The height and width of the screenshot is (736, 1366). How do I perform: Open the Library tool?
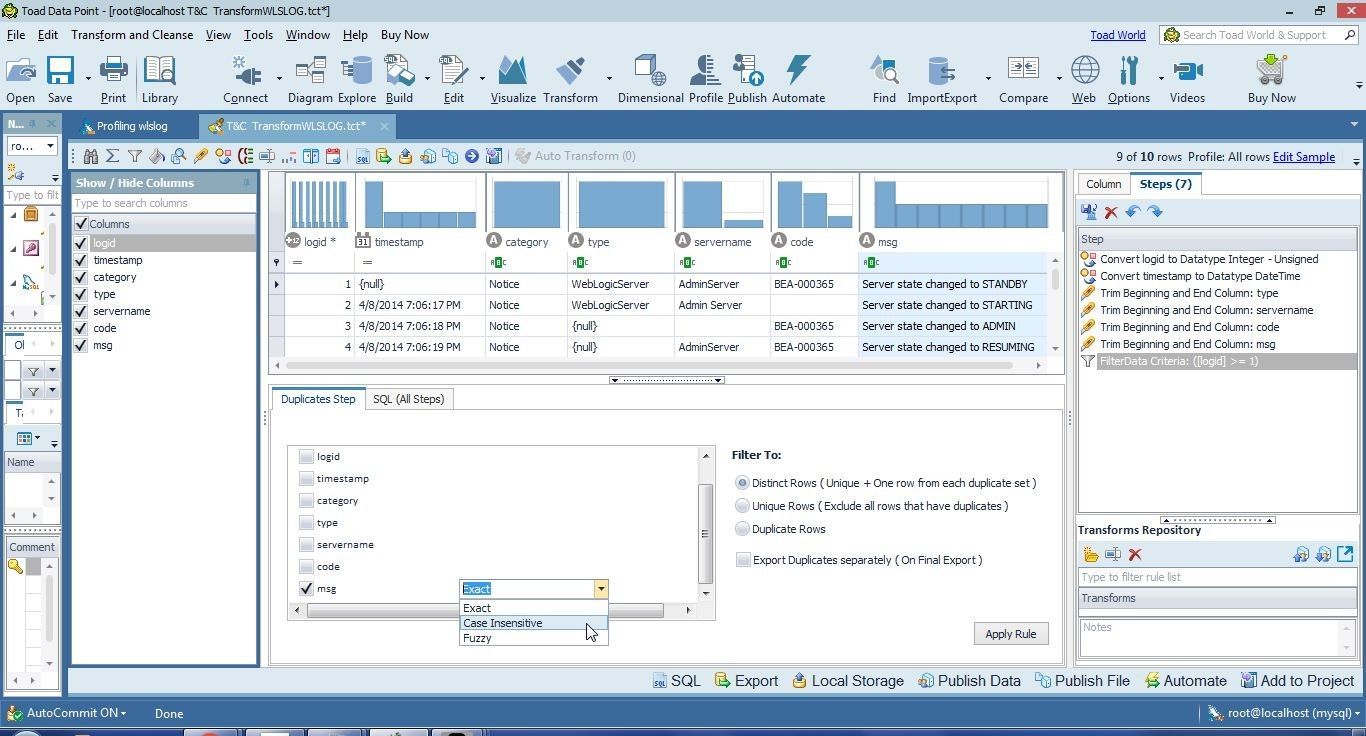tap(159, 80)
